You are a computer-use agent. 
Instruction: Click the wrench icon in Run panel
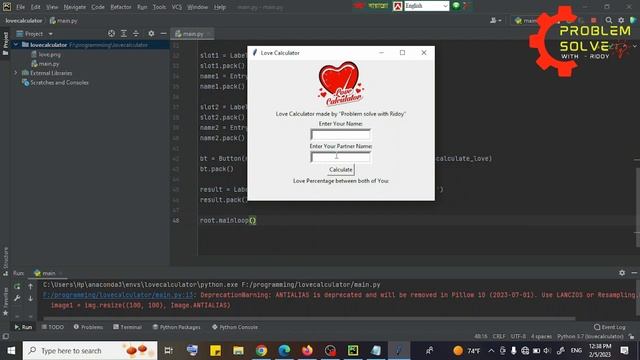17,299
